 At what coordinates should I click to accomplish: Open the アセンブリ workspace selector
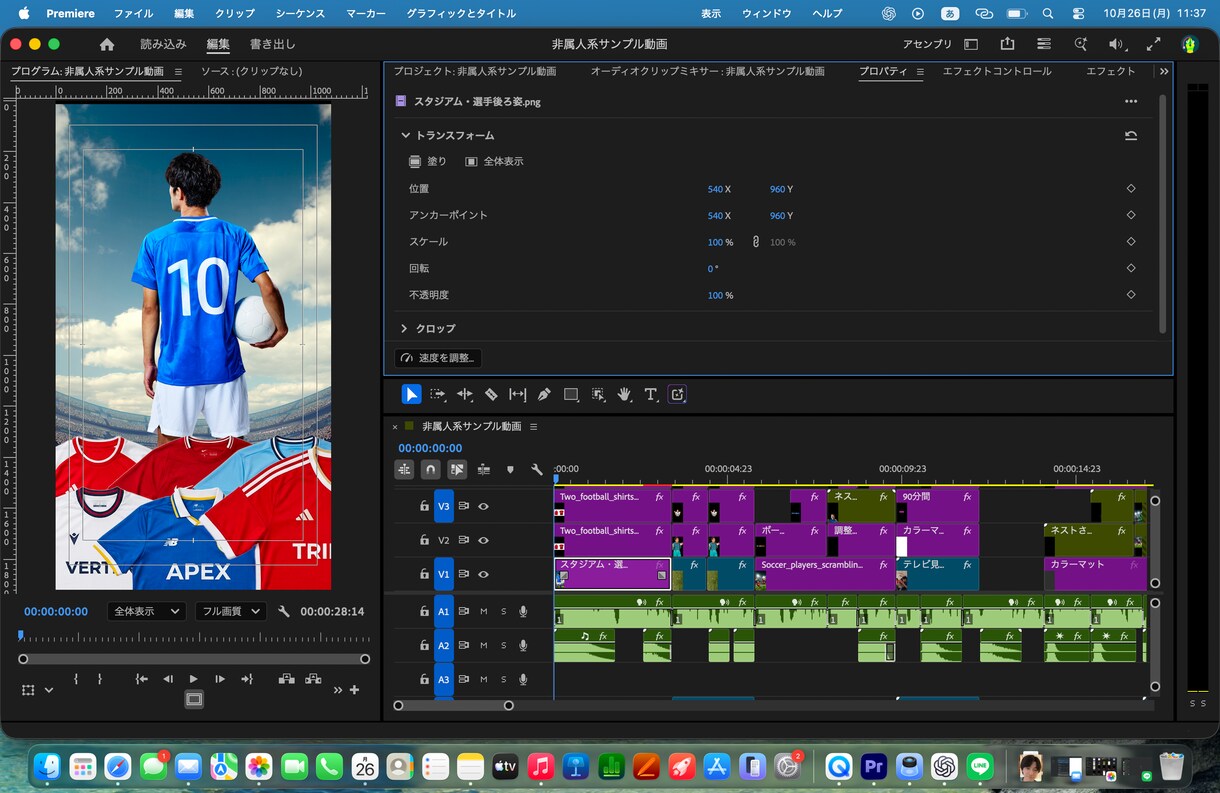click(927, 44)
